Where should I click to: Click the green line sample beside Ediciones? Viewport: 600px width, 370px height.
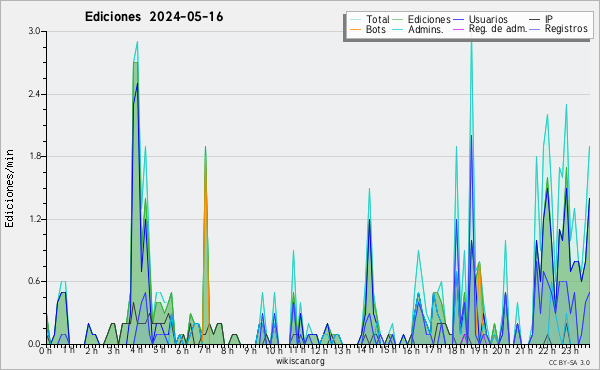point(398,20)
